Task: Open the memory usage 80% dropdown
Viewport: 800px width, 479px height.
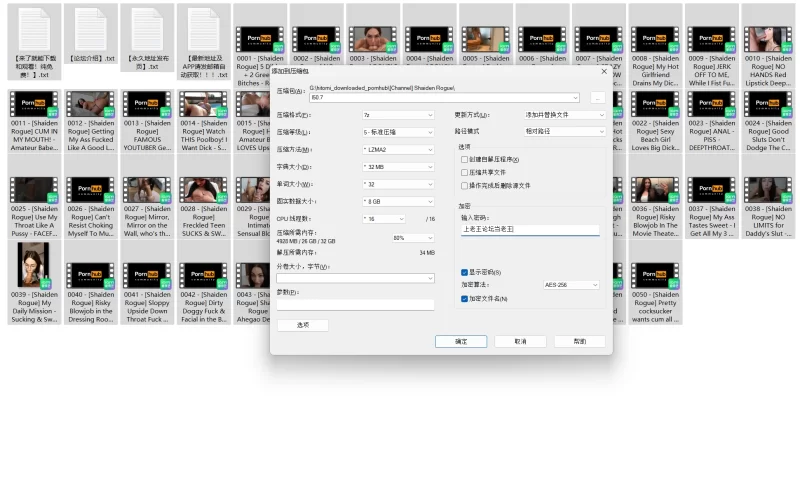Action: pyautogui.click(x=413, y=238)
